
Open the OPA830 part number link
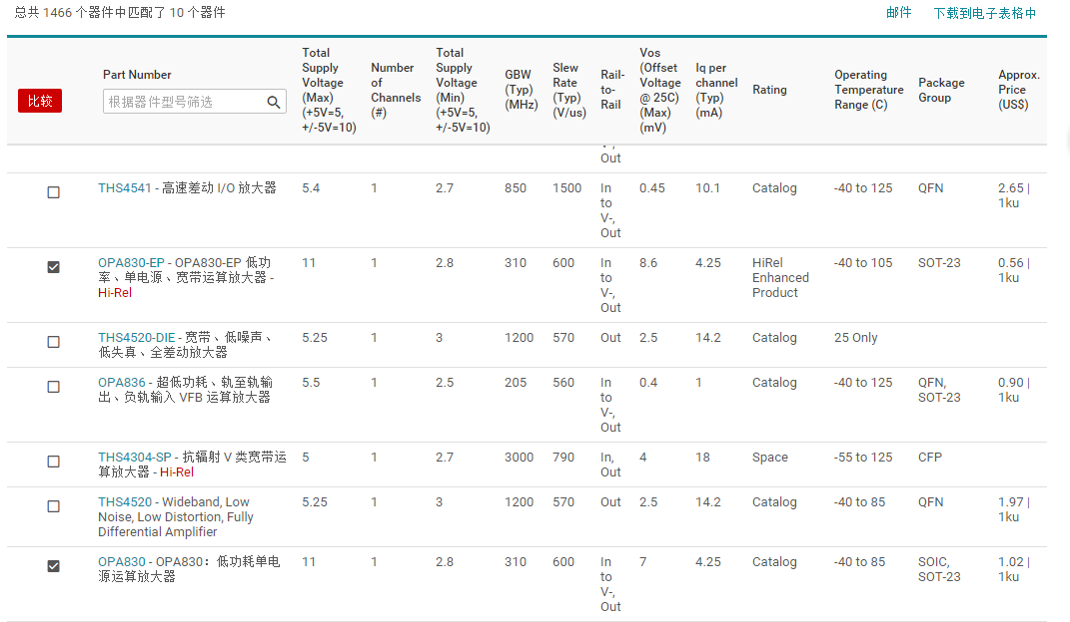pos(121,562)
